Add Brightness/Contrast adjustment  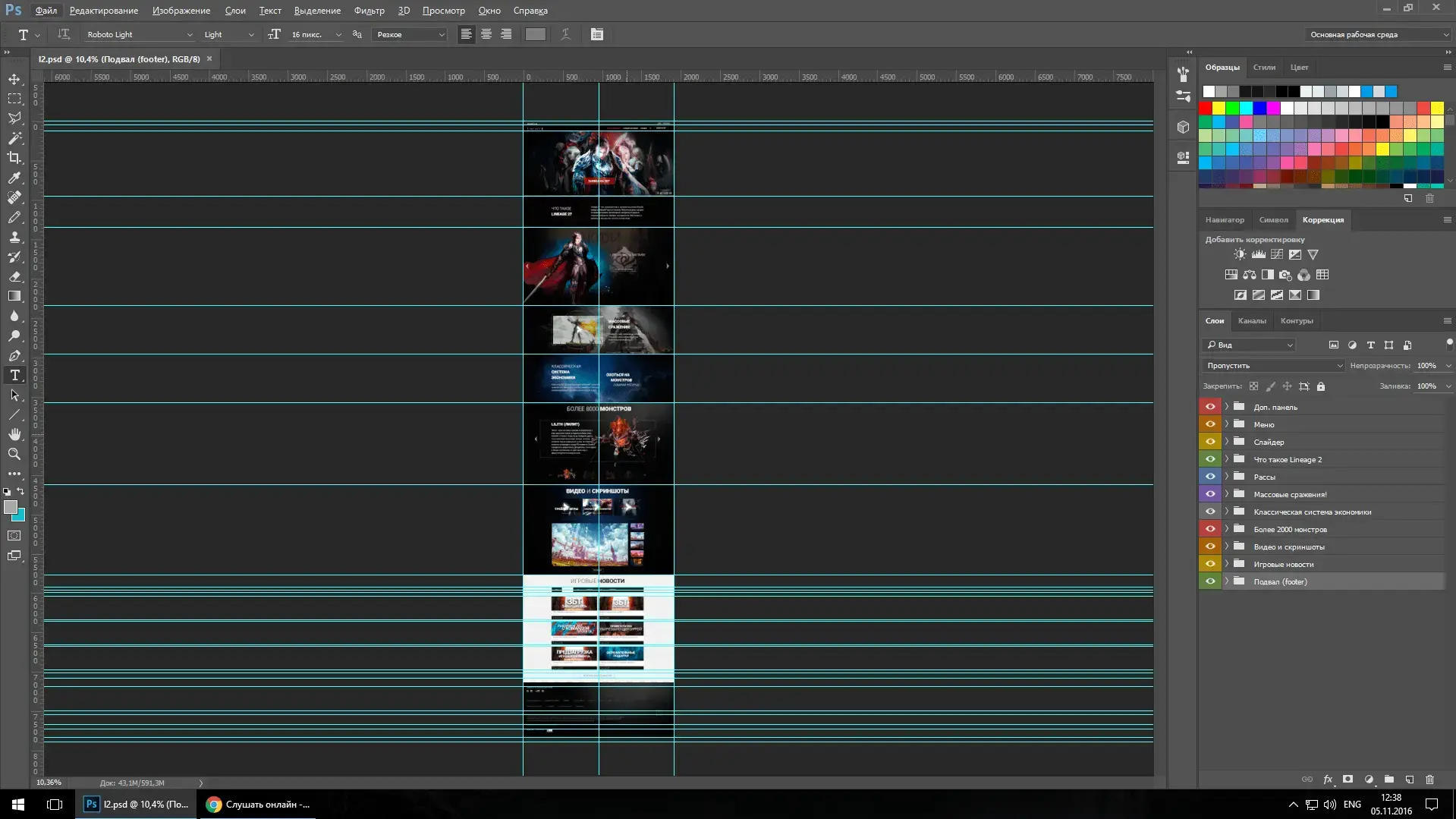tap(1240, 254)
